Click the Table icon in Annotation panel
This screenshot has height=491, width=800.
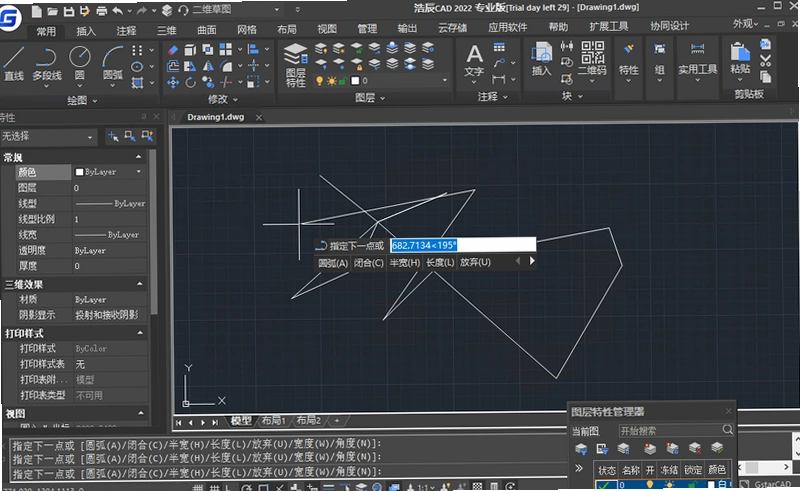(499, 47)
